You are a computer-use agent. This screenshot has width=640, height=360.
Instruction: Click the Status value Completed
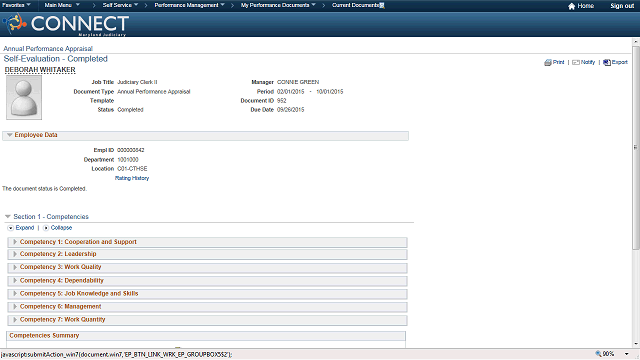click(130, 110)
